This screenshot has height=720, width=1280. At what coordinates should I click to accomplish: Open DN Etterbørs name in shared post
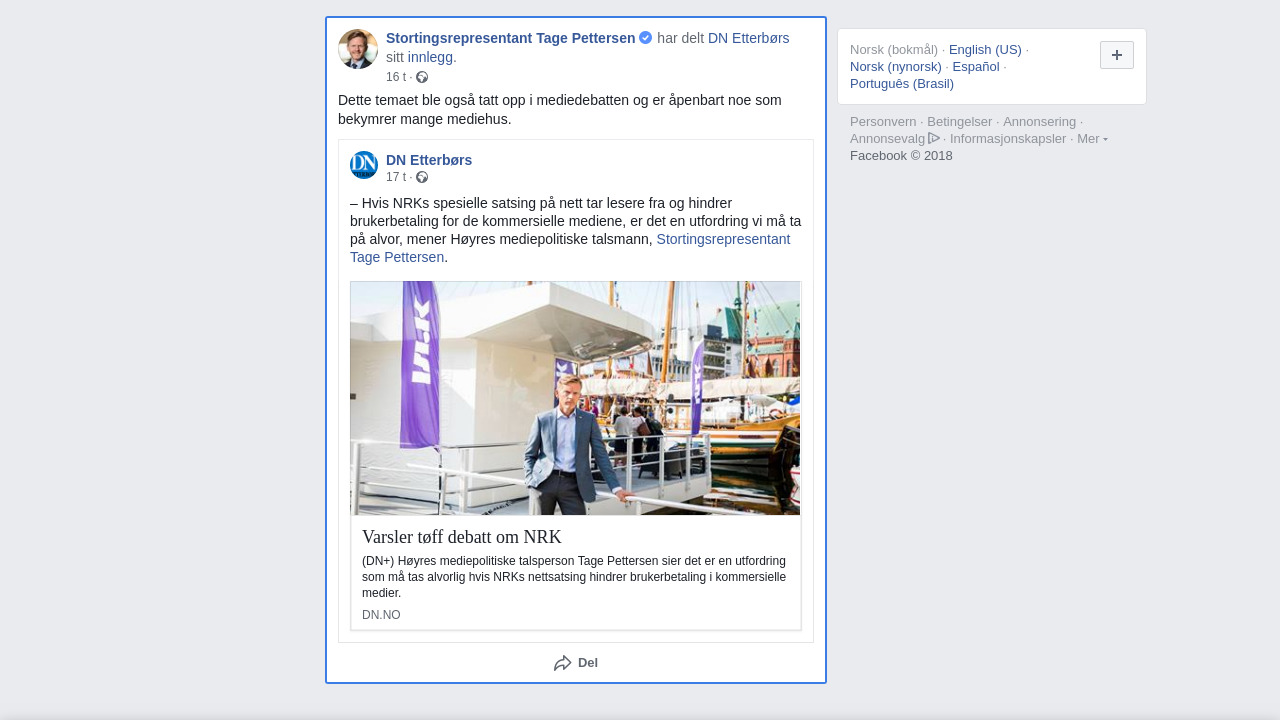[429, 160]
